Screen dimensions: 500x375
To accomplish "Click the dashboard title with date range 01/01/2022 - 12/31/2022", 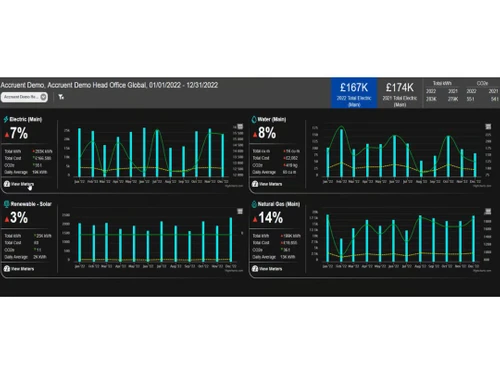I will 109,85.
